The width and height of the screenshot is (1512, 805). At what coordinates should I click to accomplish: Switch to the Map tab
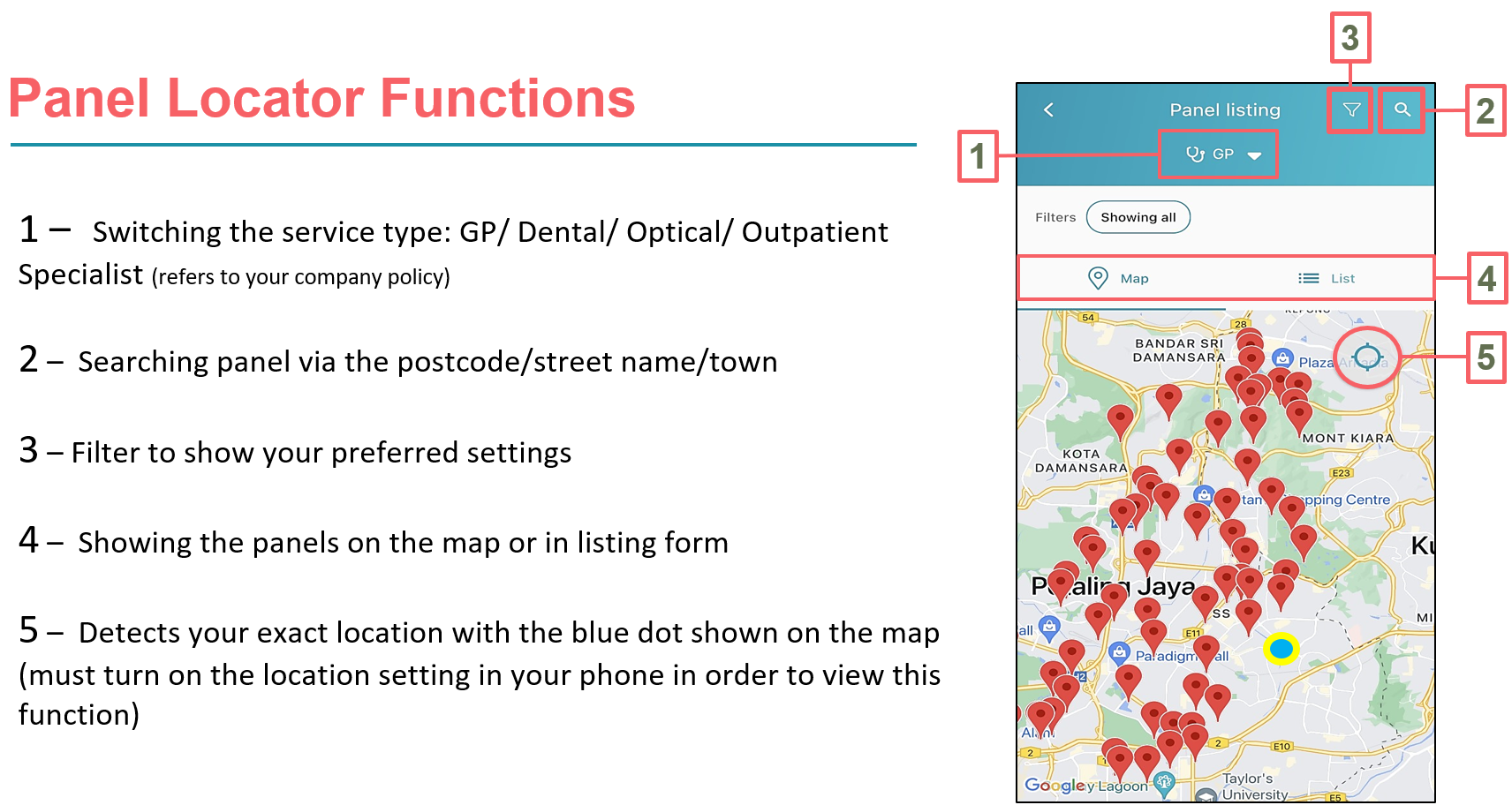(1119, 278)
